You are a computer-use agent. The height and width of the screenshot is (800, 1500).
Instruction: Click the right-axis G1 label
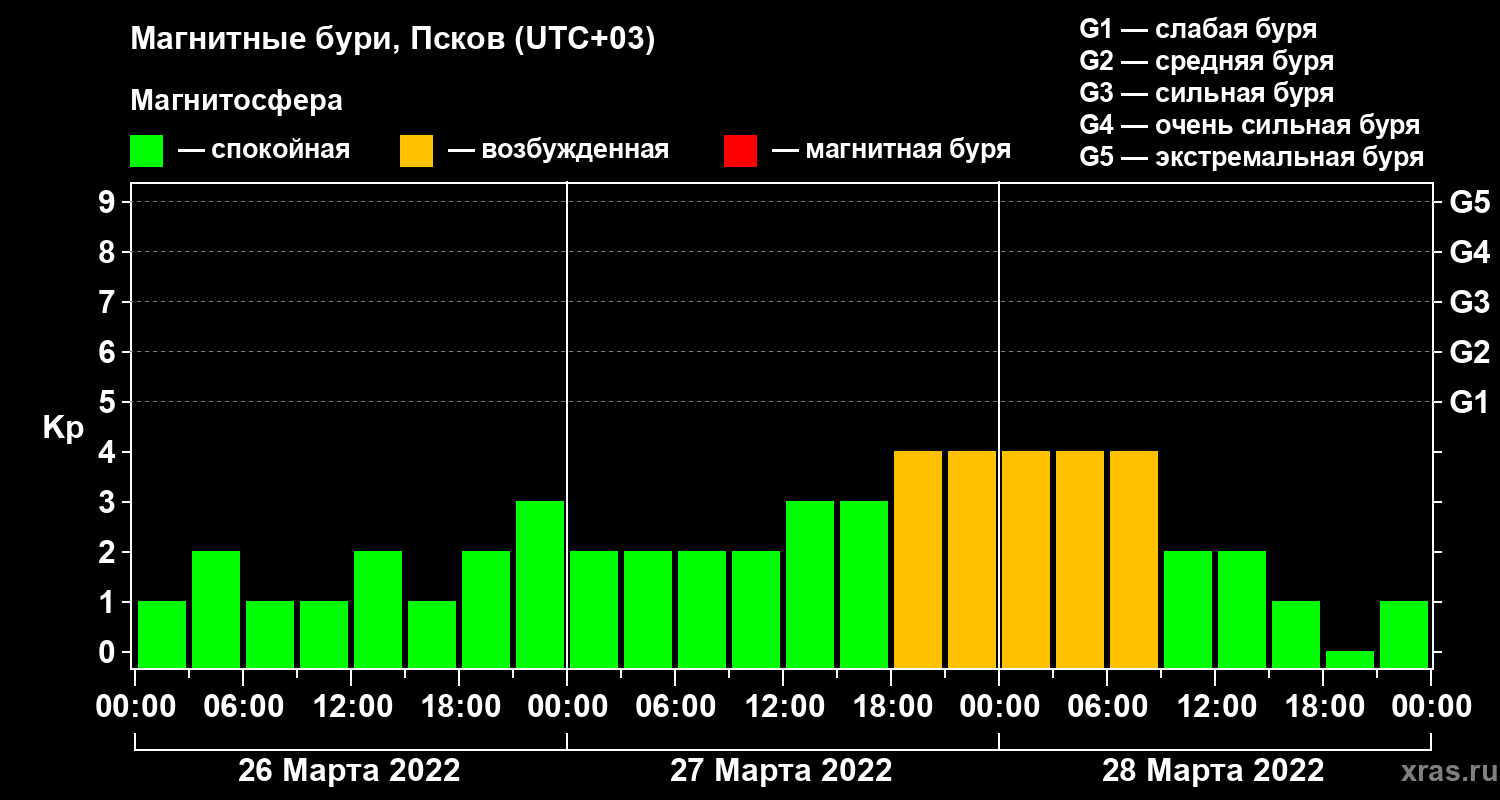[x=1469, y=402]
